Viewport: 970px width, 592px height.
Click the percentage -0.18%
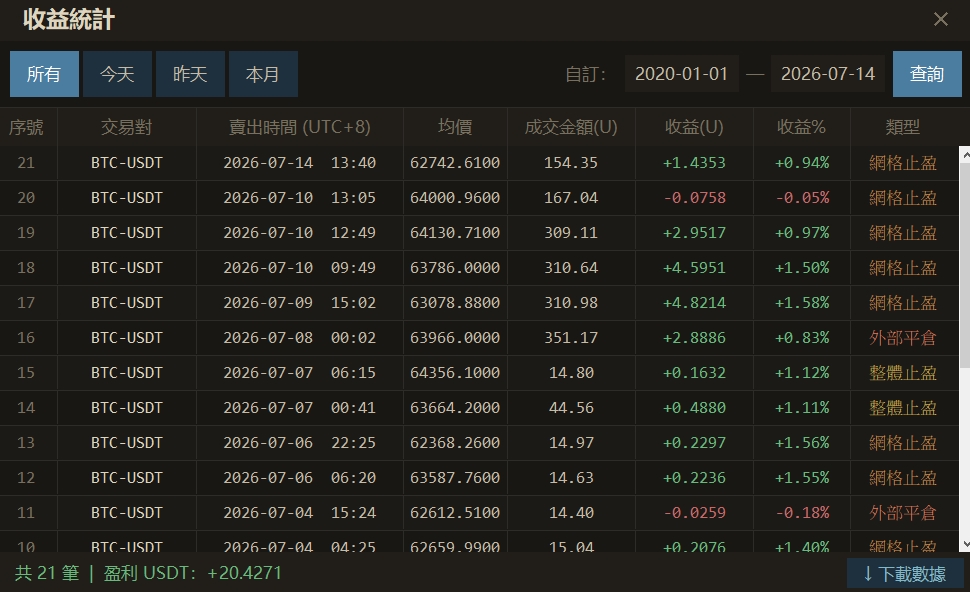802,513
